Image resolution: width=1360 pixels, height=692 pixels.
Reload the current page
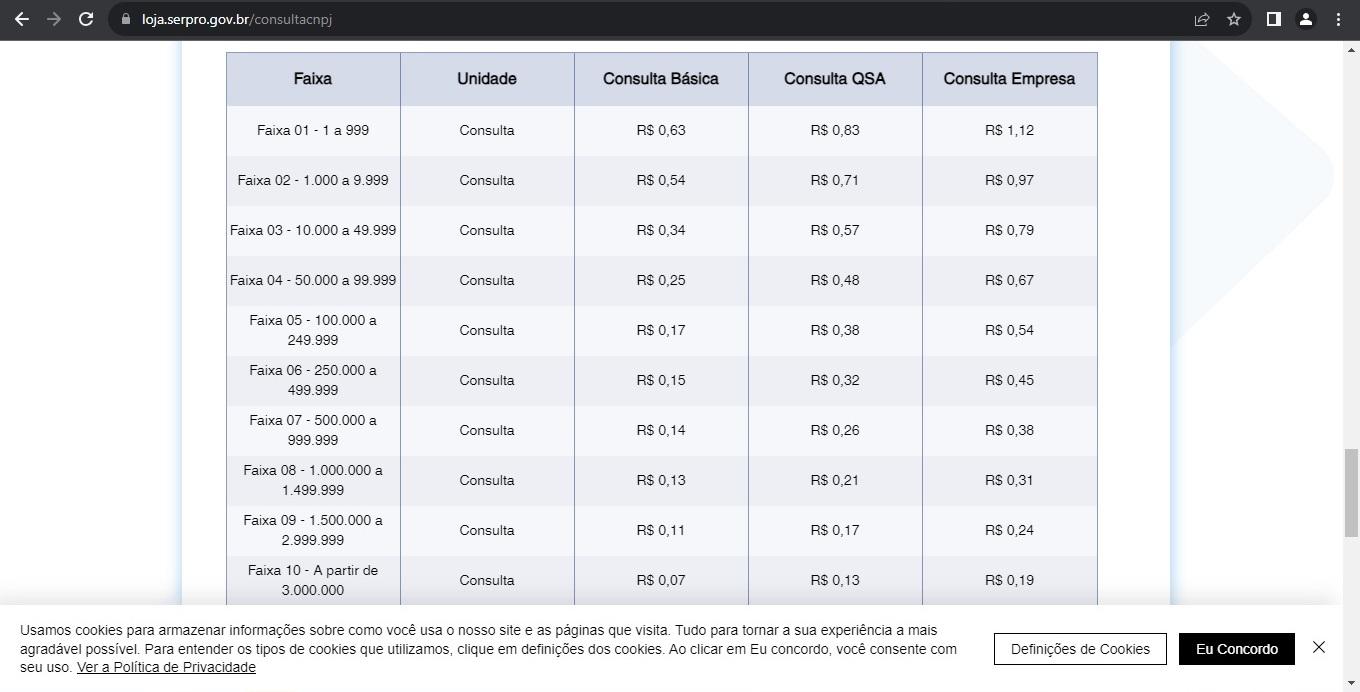[86, 19]
